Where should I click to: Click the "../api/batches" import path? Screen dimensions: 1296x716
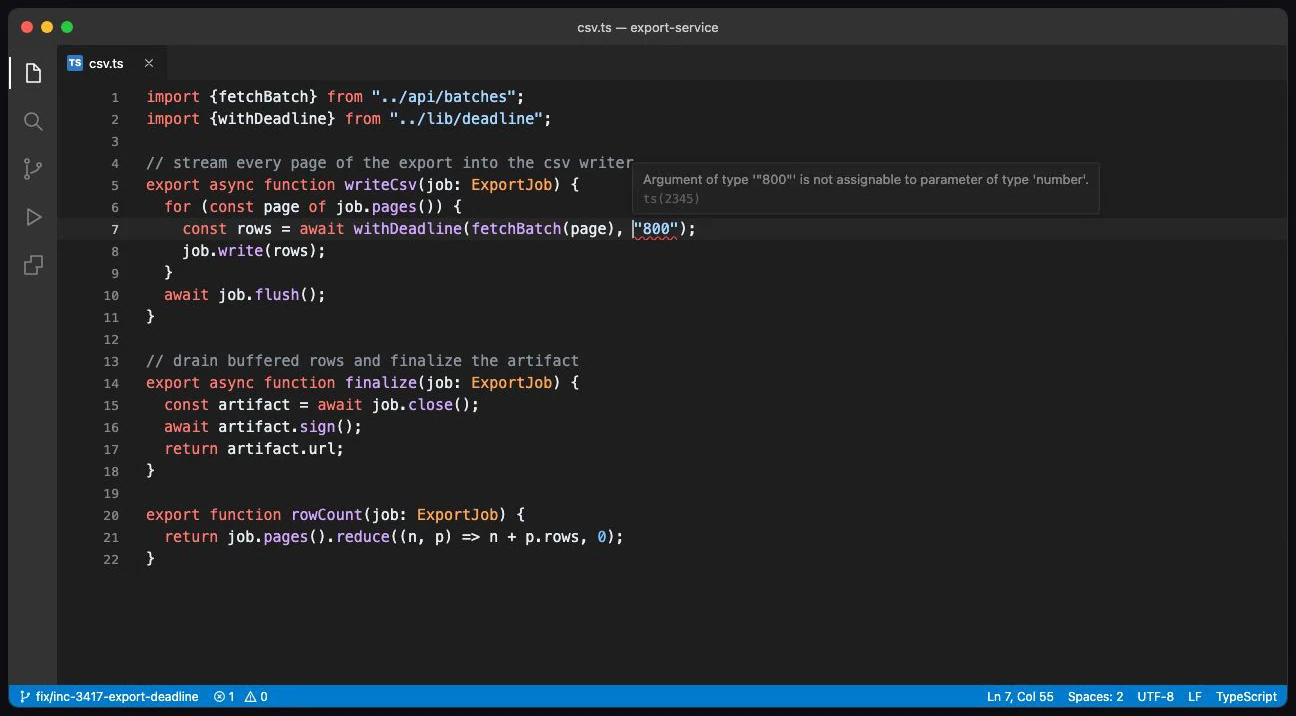tap(443, 97)
